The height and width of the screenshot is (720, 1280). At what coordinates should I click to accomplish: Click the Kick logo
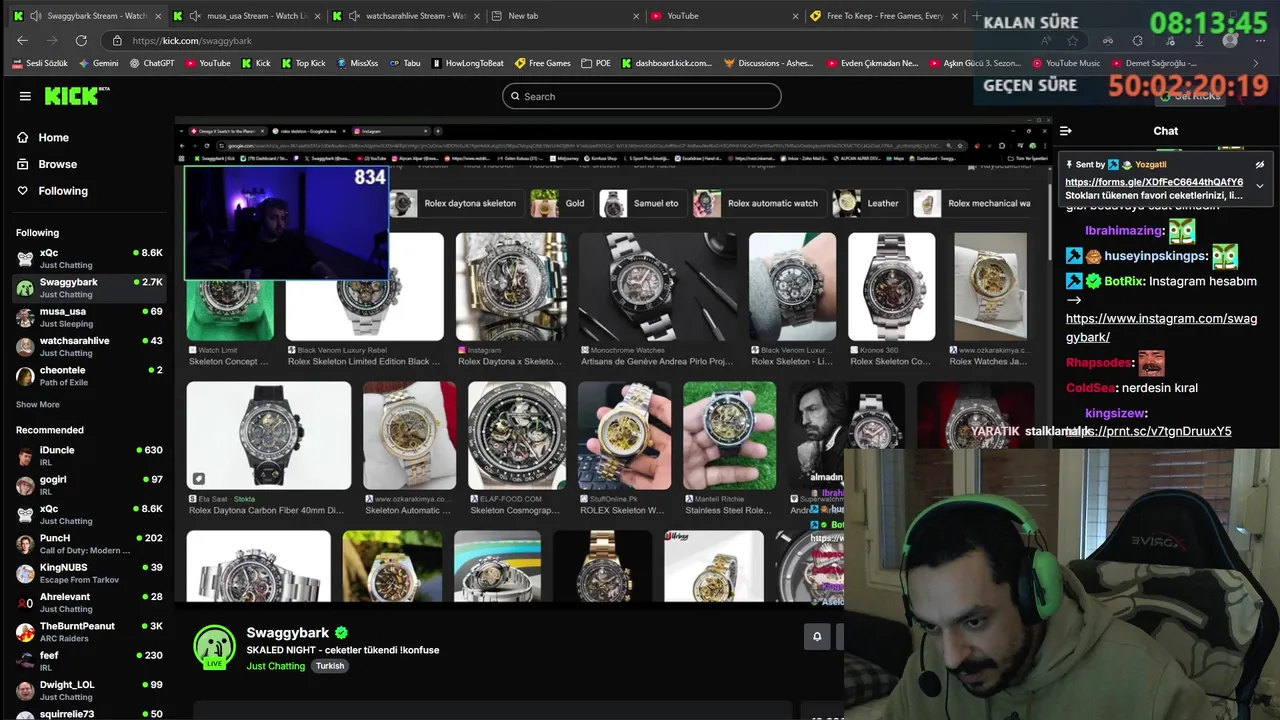[77, 96]
